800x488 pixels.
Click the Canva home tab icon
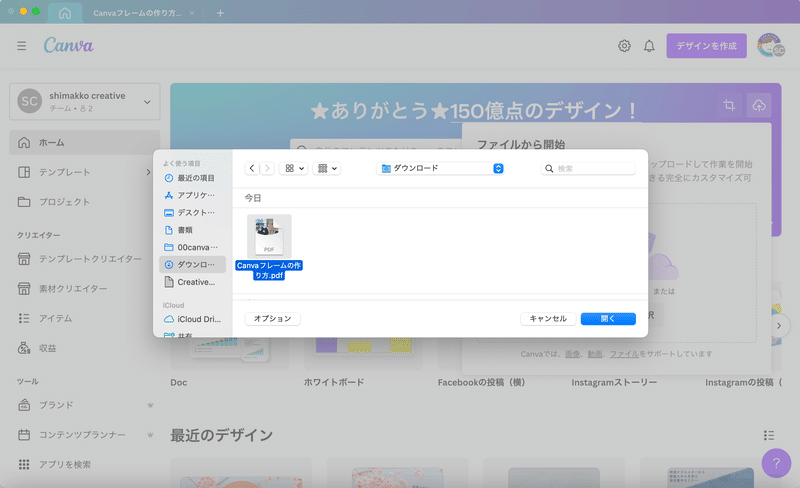[65, 13]
